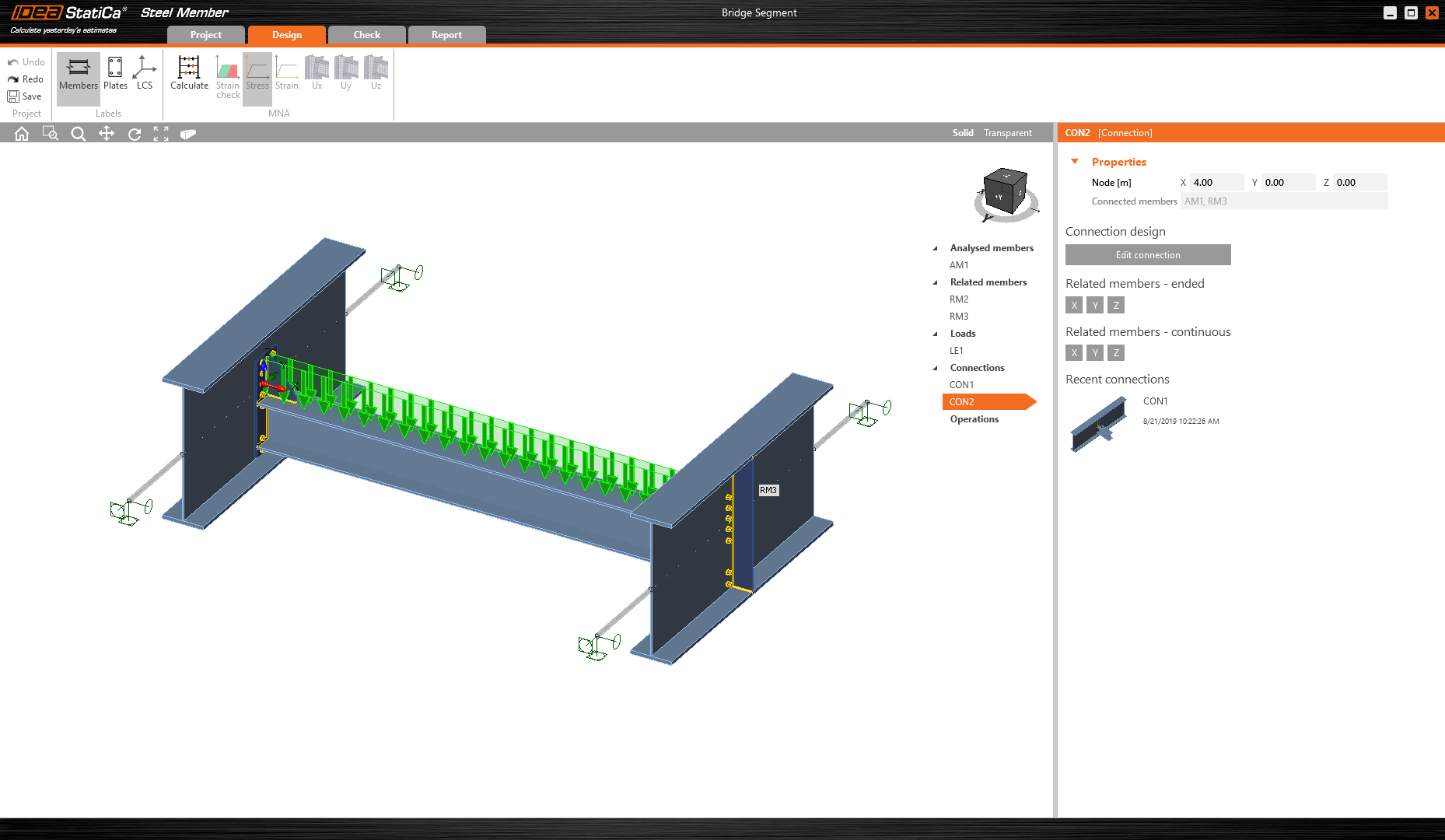This screenshot has height=840, width=1445.
Task: Collapse the Related members tree group
Action: [935, 282]
